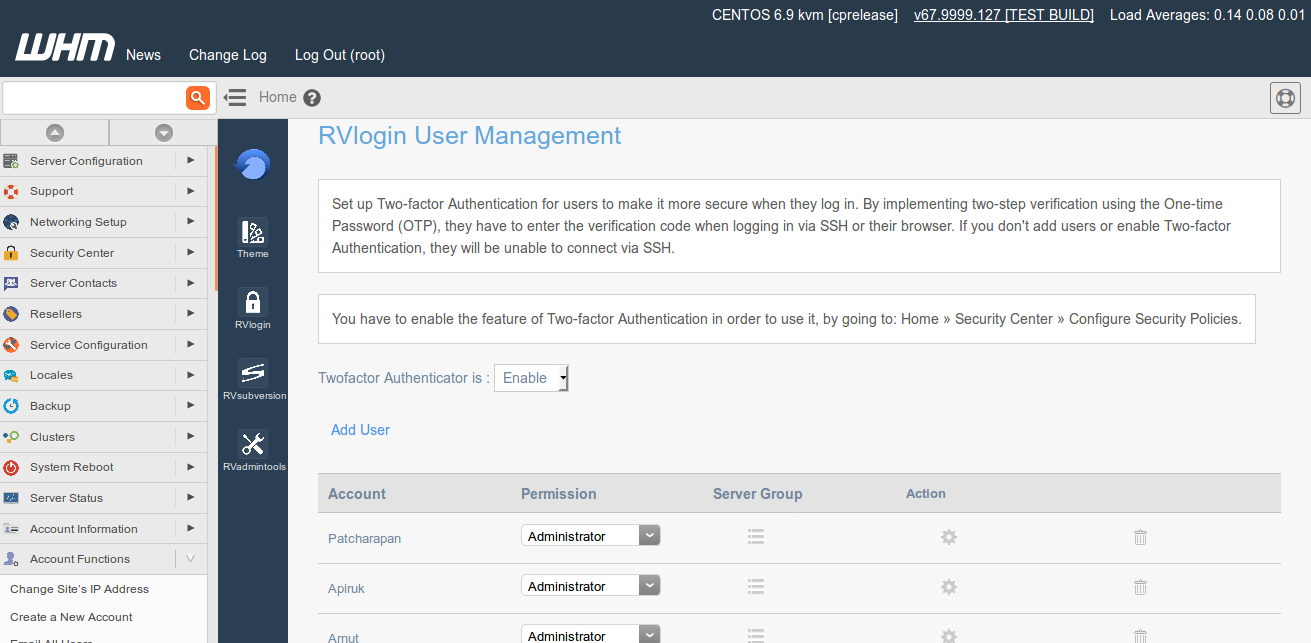
Task: Open Twofactor Authenticator Enable dropdown
Action: point(531,378)
